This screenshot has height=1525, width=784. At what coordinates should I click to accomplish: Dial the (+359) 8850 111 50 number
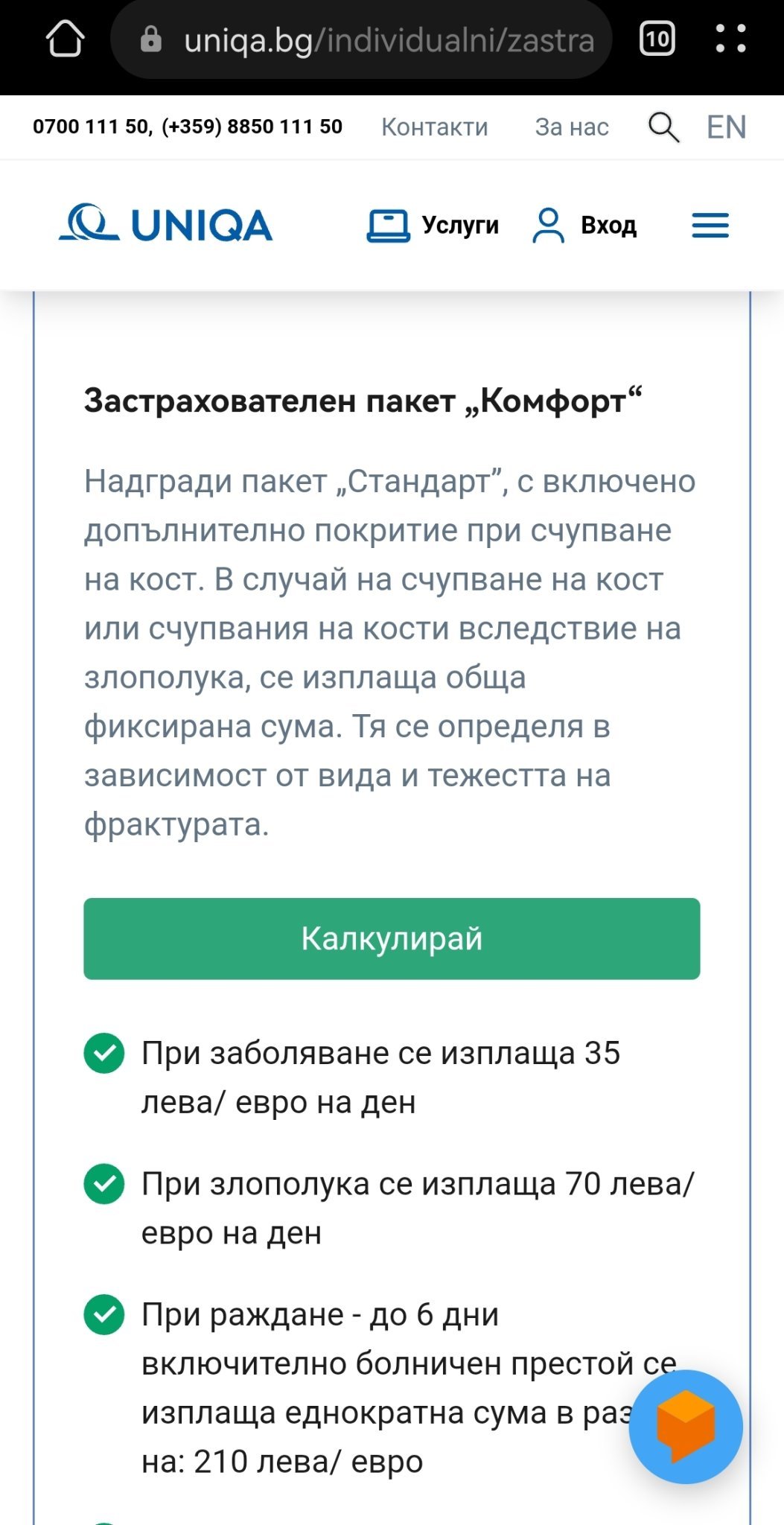pyautogui.click(x=252, y=127)
